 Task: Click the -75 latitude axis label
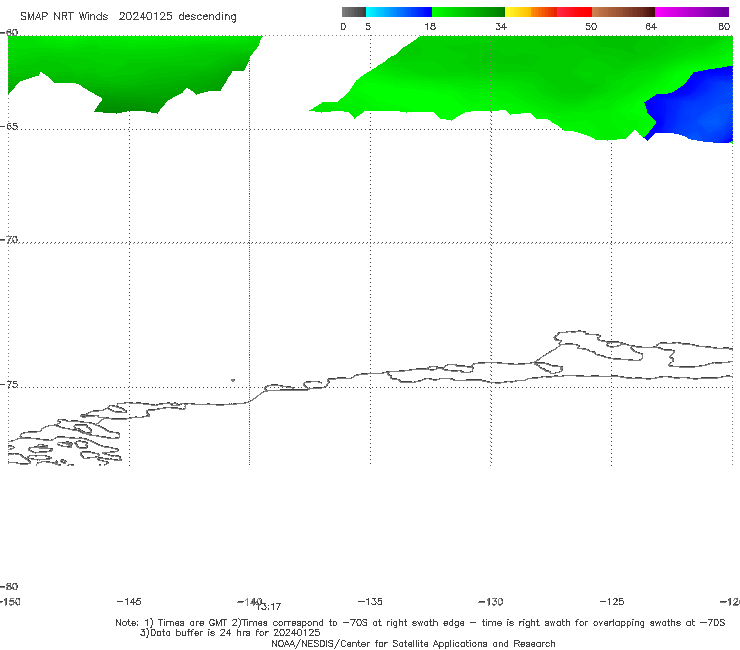(9, 385)
